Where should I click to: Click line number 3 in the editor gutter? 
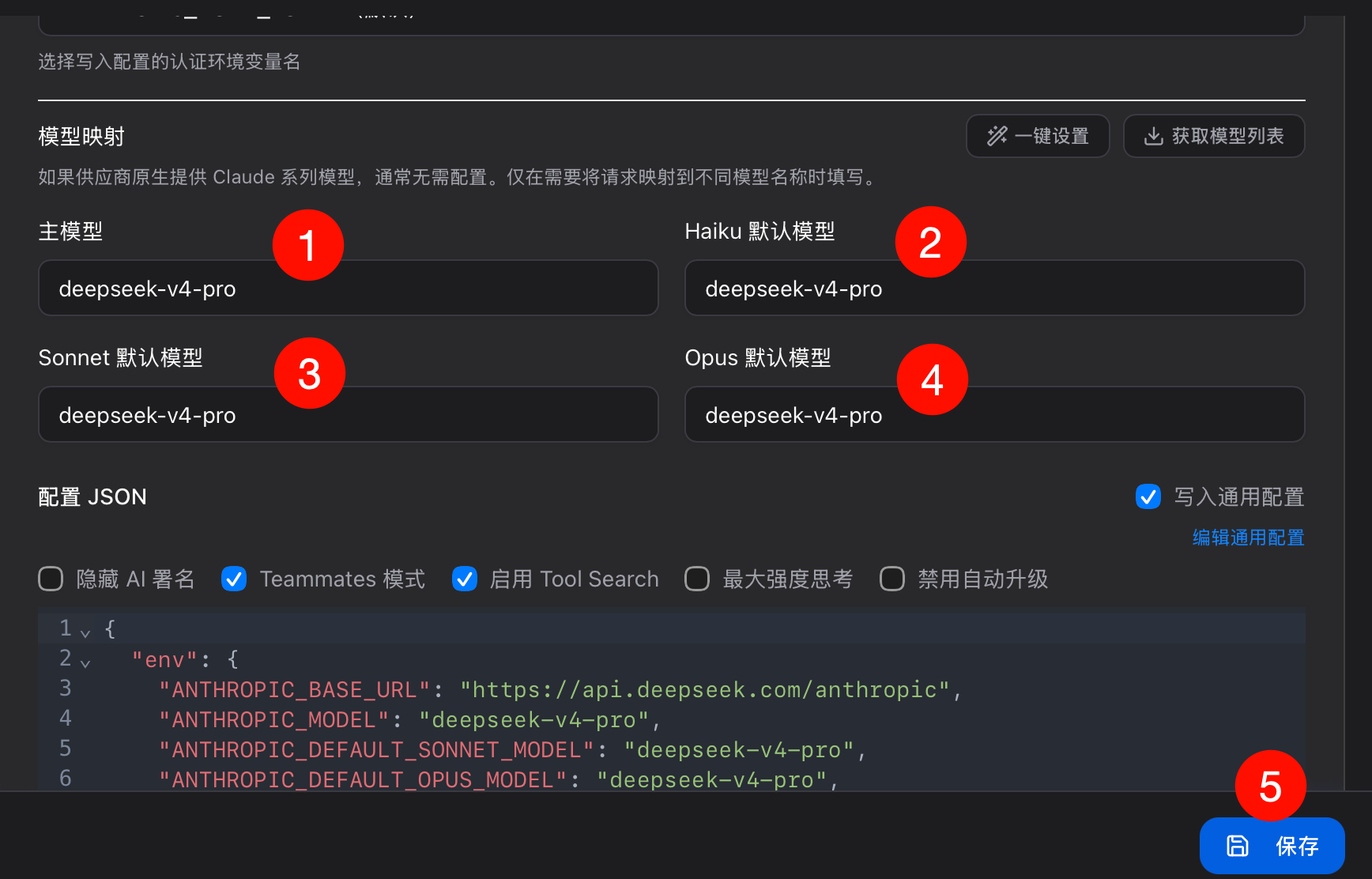(66, 688)
